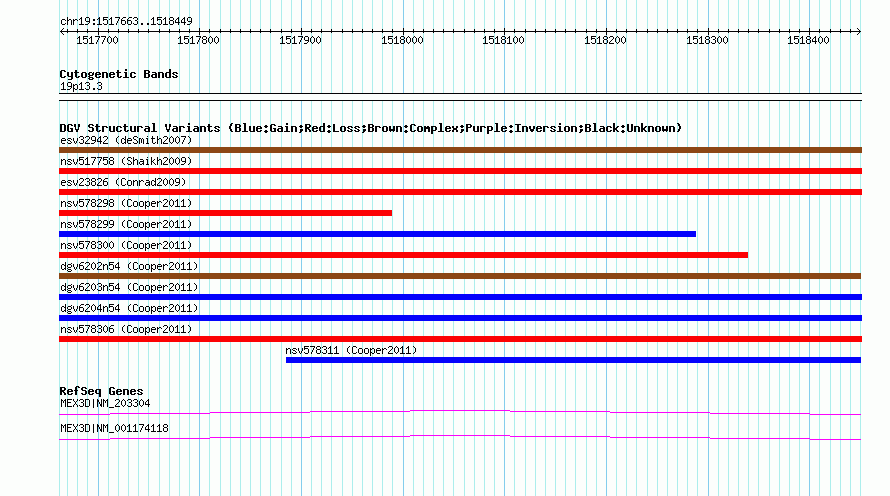
Task: Click the 1518200 ruler position label
Action: (x=605, y=40)
